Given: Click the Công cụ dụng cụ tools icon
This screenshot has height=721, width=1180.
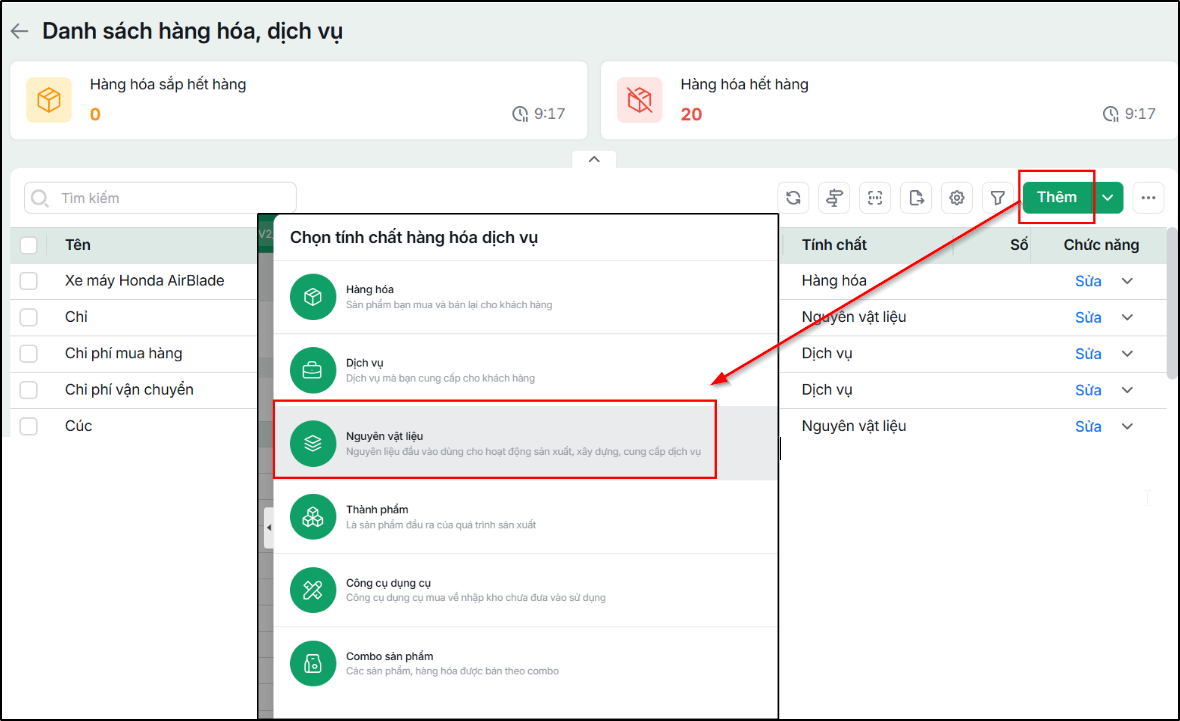Looking at the screenshot, I should pyautogui.click(x=313, y=590).
